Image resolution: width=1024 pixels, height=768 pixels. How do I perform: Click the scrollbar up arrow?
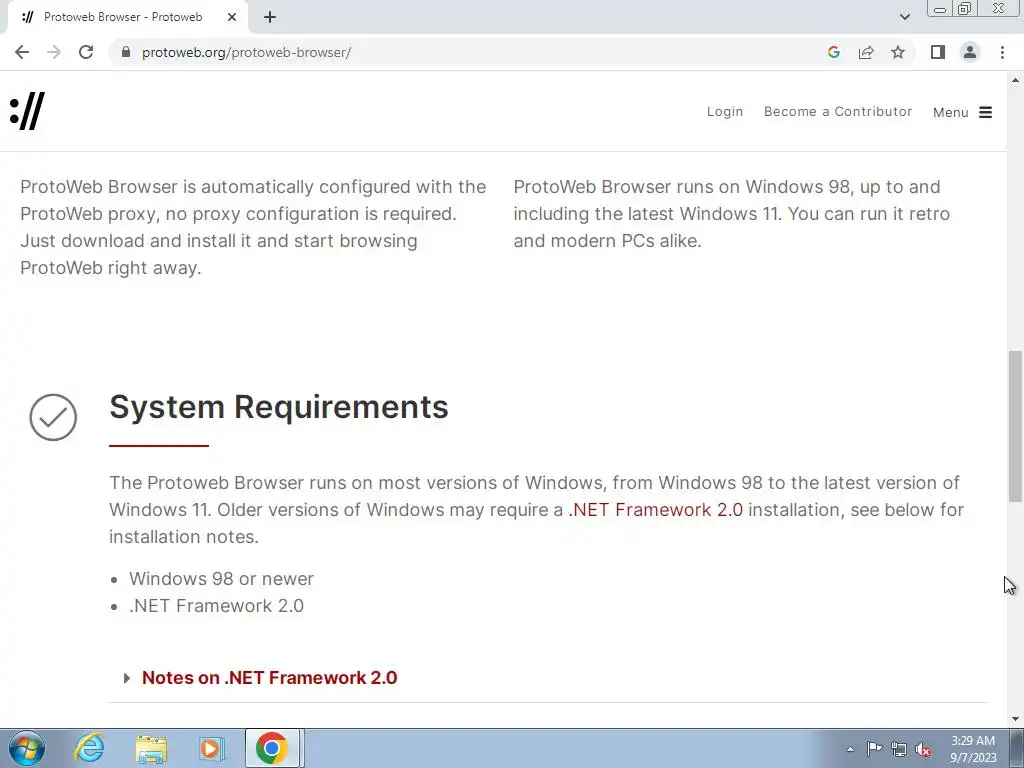[x=1015, y=80]
